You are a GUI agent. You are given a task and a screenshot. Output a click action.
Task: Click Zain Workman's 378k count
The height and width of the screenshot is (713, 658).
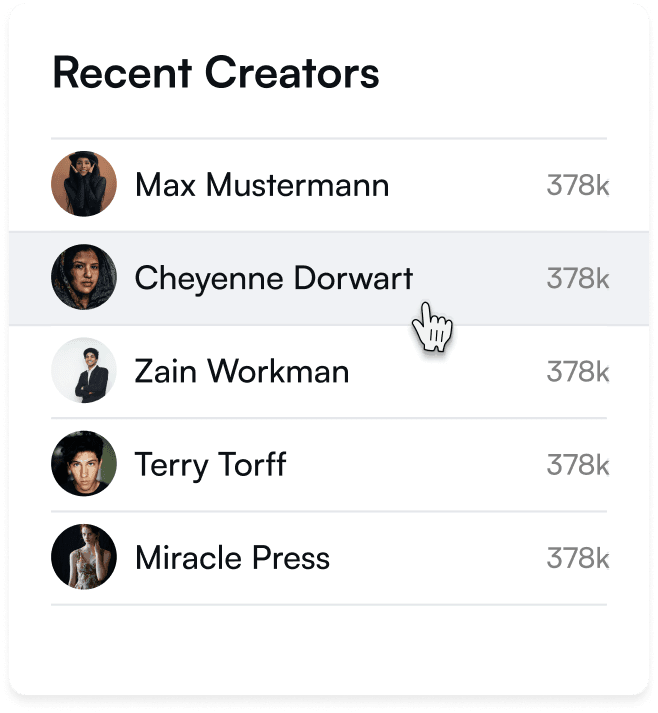click(578, 372)
